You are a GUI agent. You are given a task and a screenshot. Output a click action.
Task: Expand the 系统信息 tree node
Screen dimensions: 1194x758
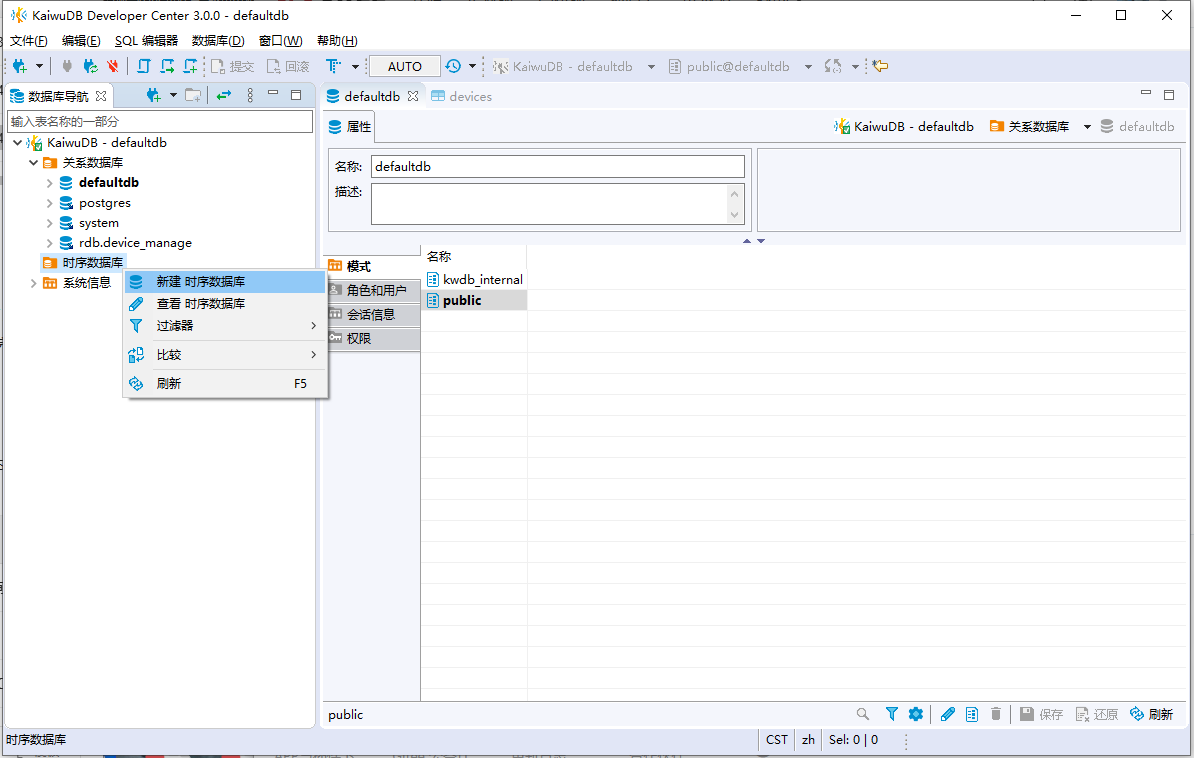coord(34,283)
